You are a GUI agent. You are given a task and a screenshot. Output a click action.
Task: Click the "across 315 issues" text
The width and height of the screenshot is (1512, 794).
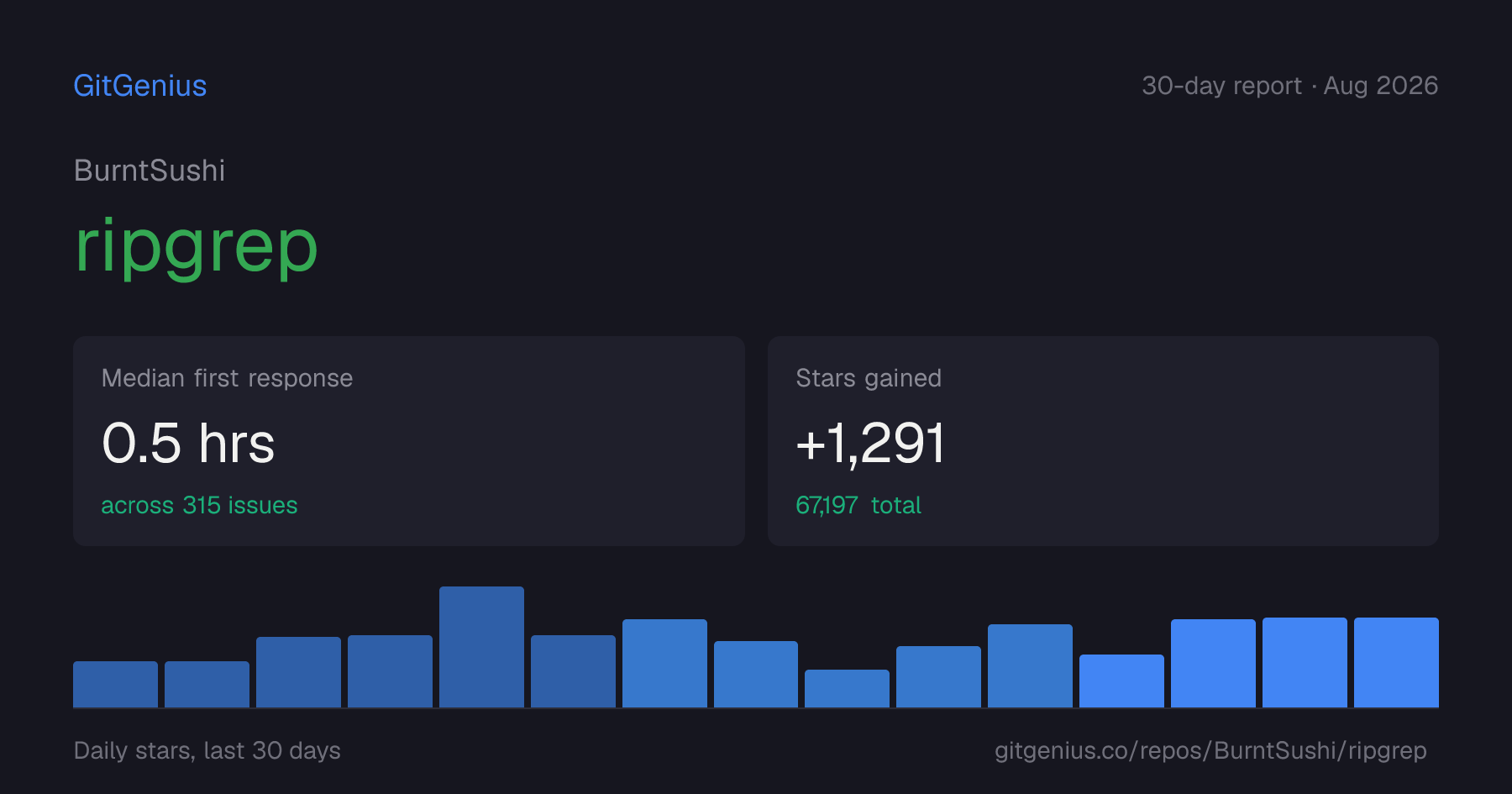click(x=199, y=505)
